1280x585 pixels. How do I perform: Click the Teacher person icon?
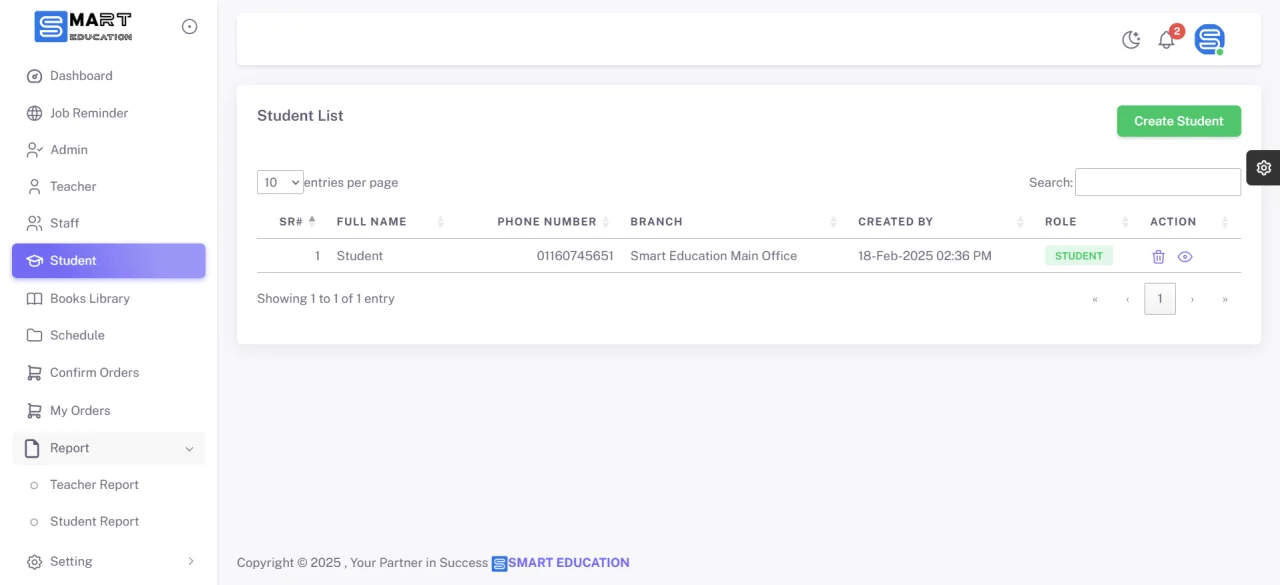(x=34, y=187)
